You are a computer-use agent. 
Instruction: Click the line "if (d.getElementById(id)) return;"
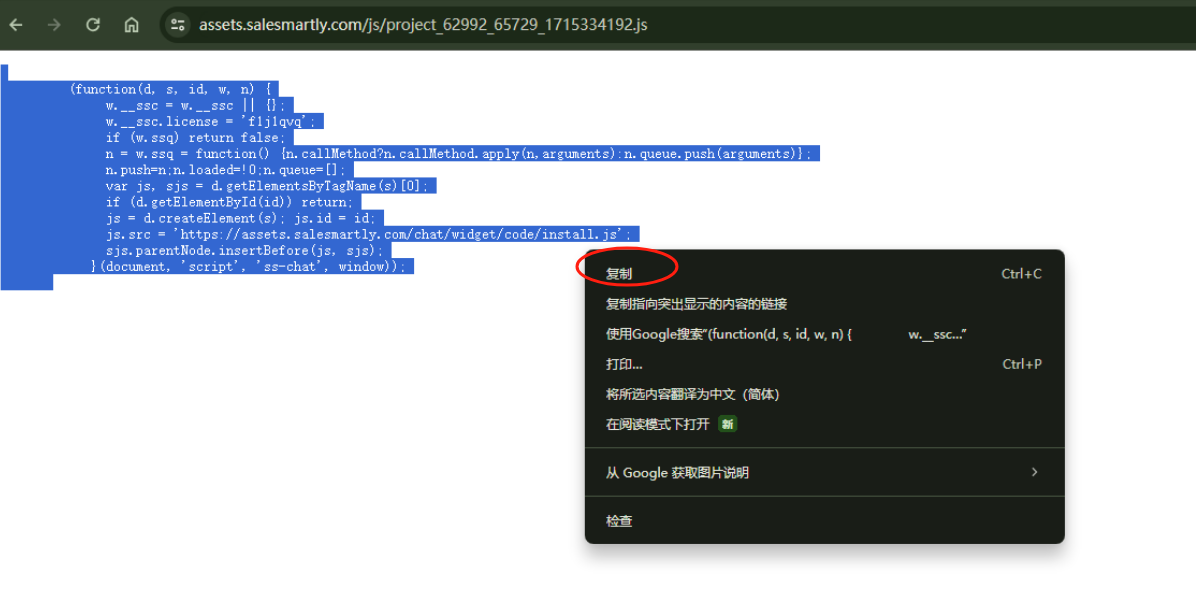pos(230,202)
